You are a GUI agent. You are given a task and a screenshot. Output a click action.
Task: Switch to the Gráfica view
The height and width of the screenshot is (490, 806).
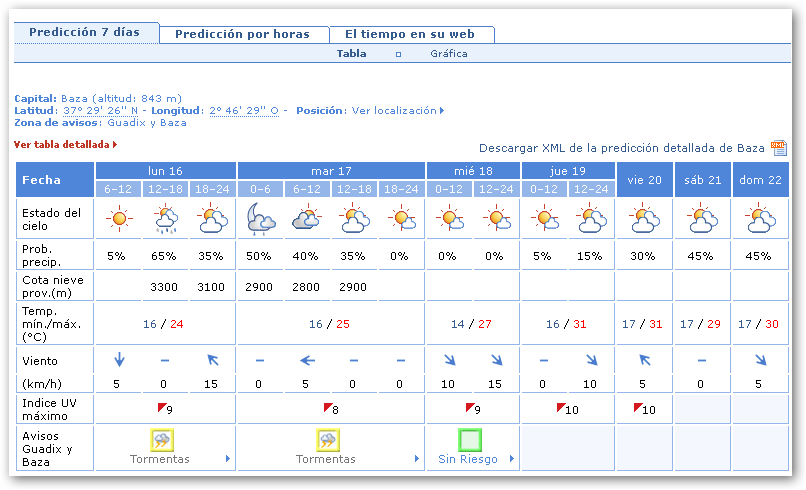[x=448, y=54]
